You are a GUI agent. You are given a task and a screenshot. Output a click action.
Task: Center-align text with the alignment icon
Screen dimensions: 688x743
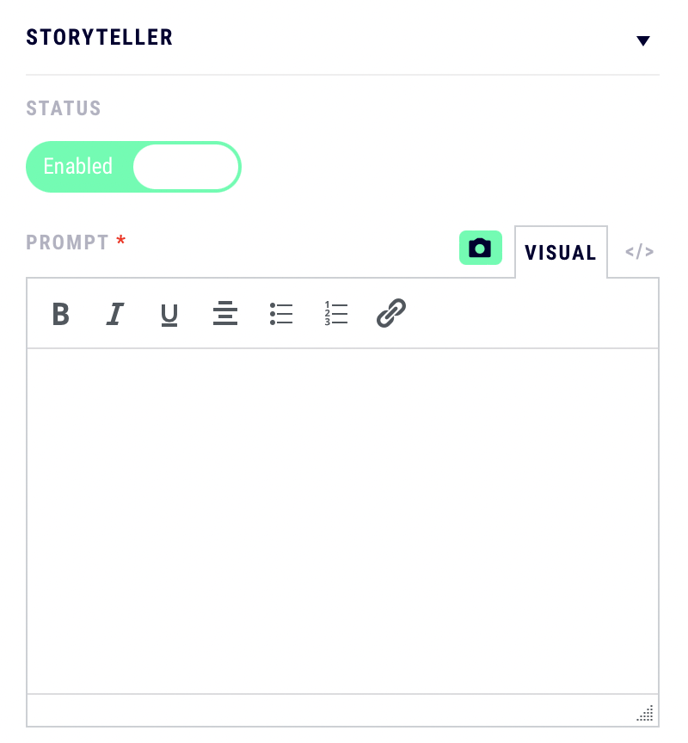(225, 314)
